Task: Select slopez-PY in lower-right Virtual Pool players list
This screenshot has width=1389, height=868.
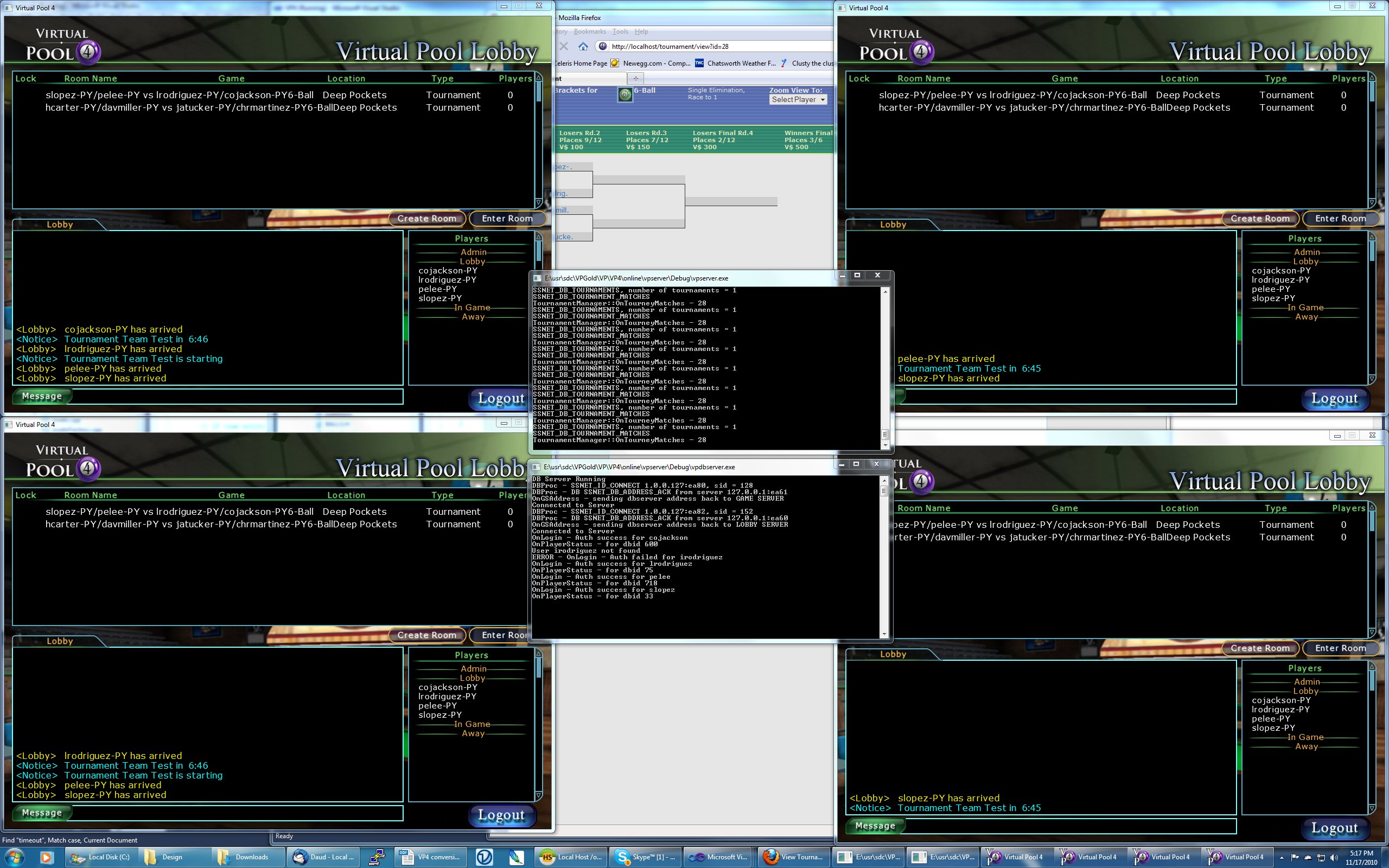Action: pyautogui.click(x=1273, y=728)
